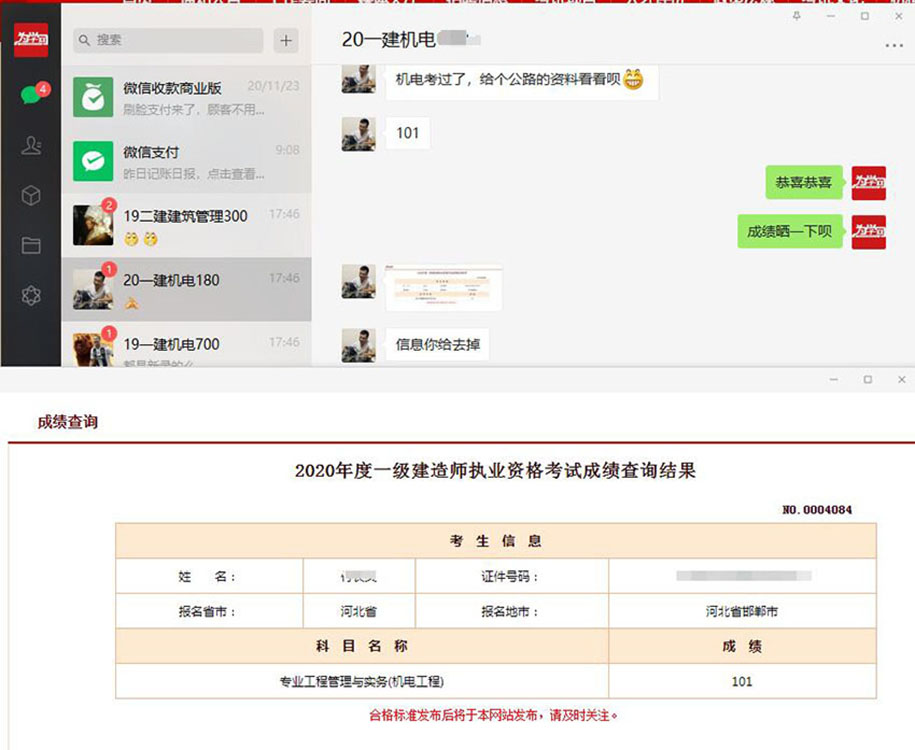Click the profile avatar in sidebar

coord(31,40)
